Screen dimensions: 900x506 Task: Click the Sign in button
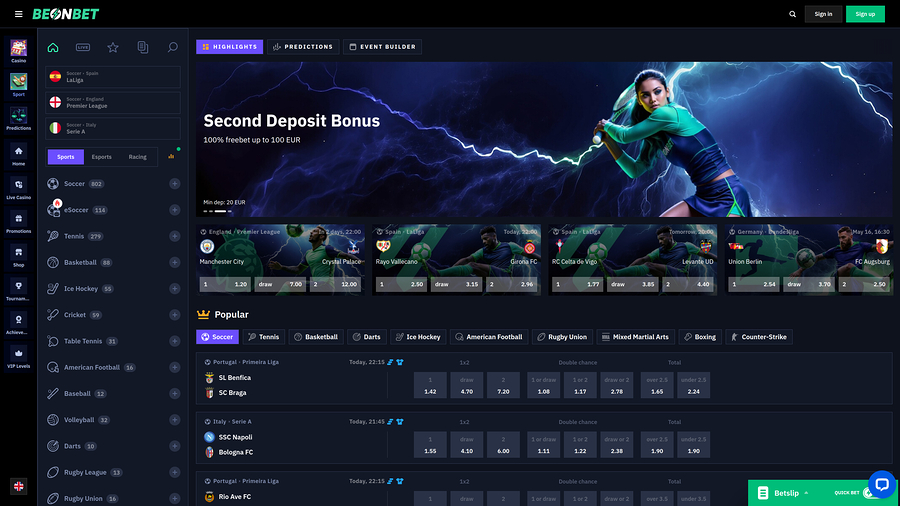click(x=823, y=14)
